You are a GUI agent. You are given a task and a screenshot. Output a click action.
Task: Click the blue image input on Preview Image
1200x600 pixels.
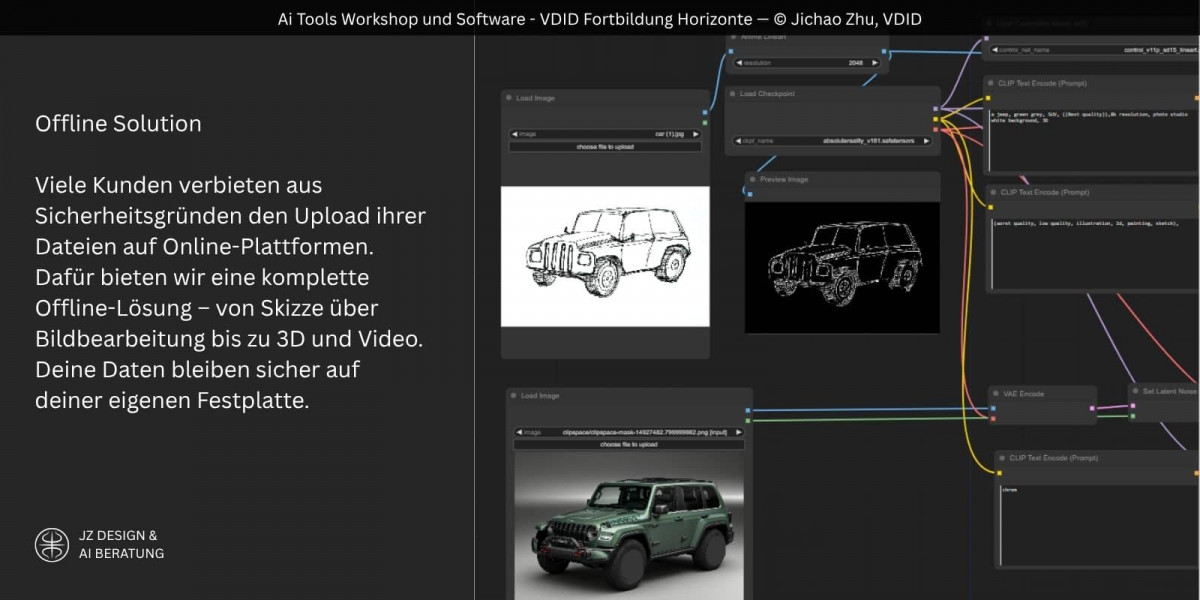coord(750,194)
